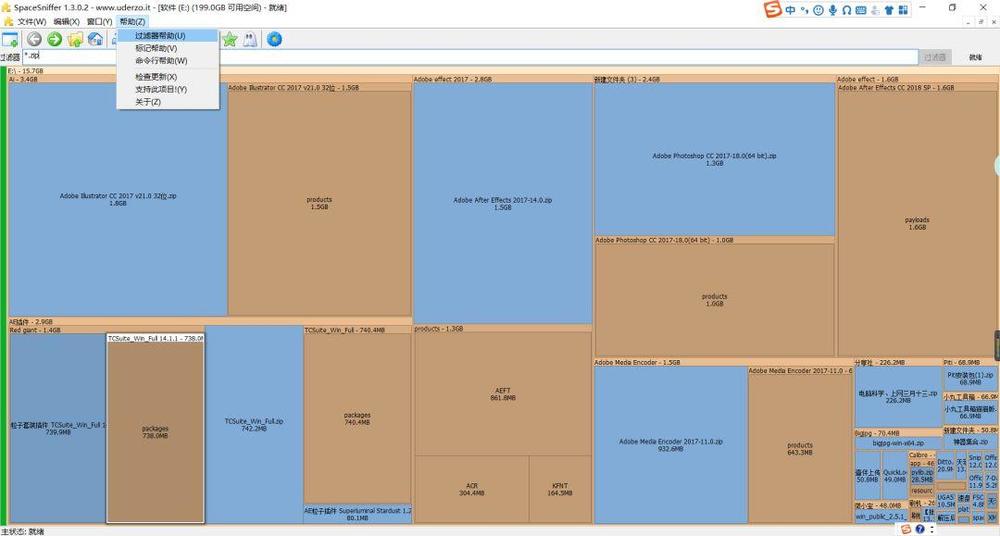Select Adobe Illustrator CC 2017 v21.0 32位.zip block
The height and width of the screenshot is (536, 1000).
[x=118, y=199]
